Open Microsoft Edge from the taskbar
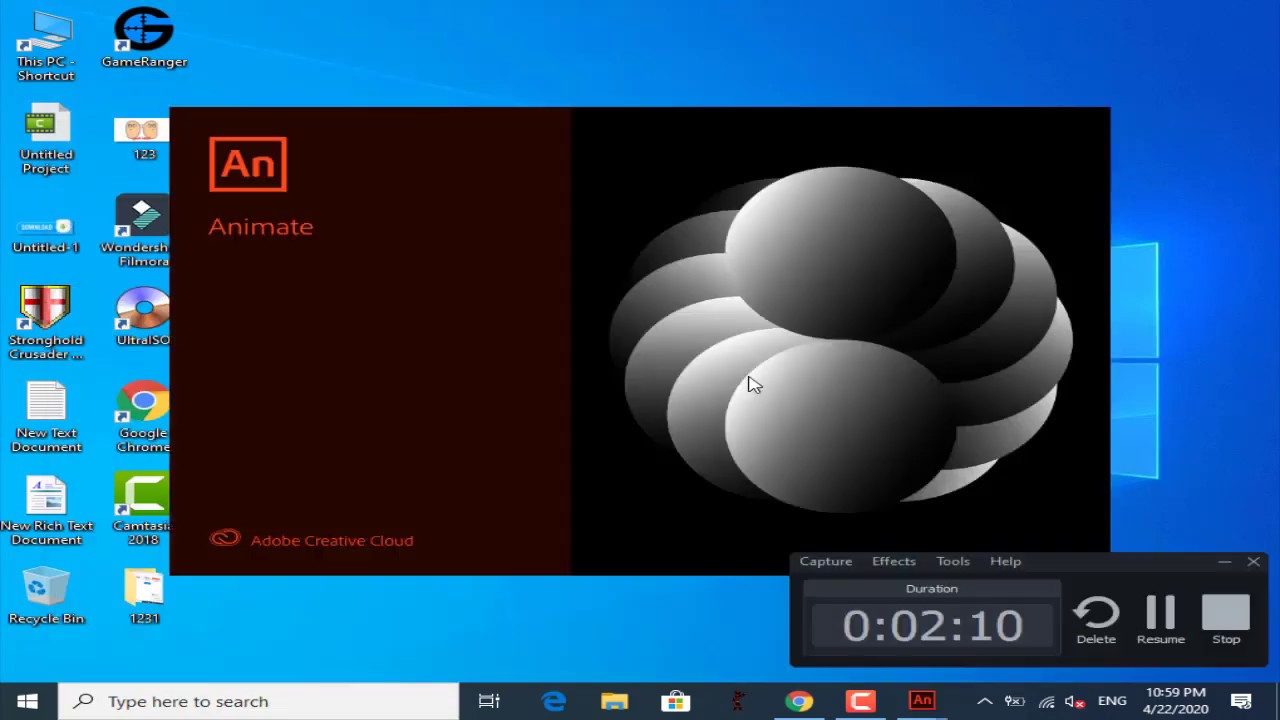Image resolution: width=1280 pixels, height=720 pixels. tap(553, 701)
